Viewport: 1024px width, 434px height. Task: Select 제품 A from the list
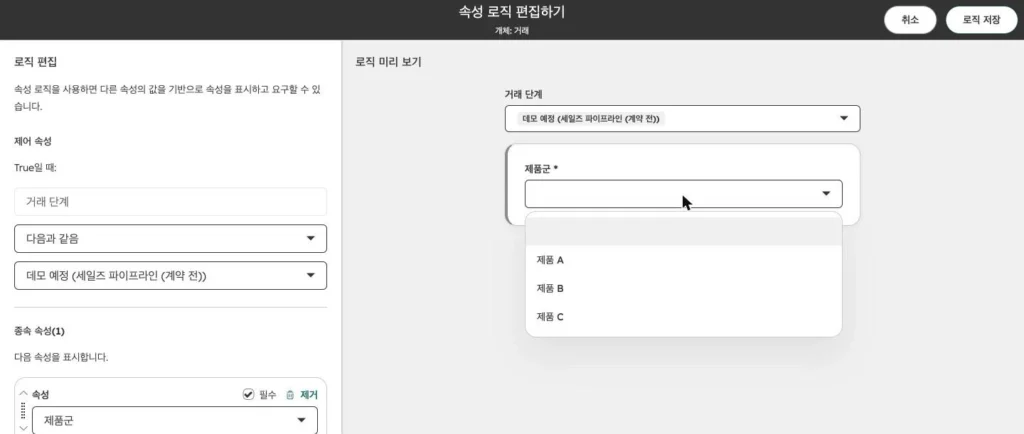click(684, 260)
